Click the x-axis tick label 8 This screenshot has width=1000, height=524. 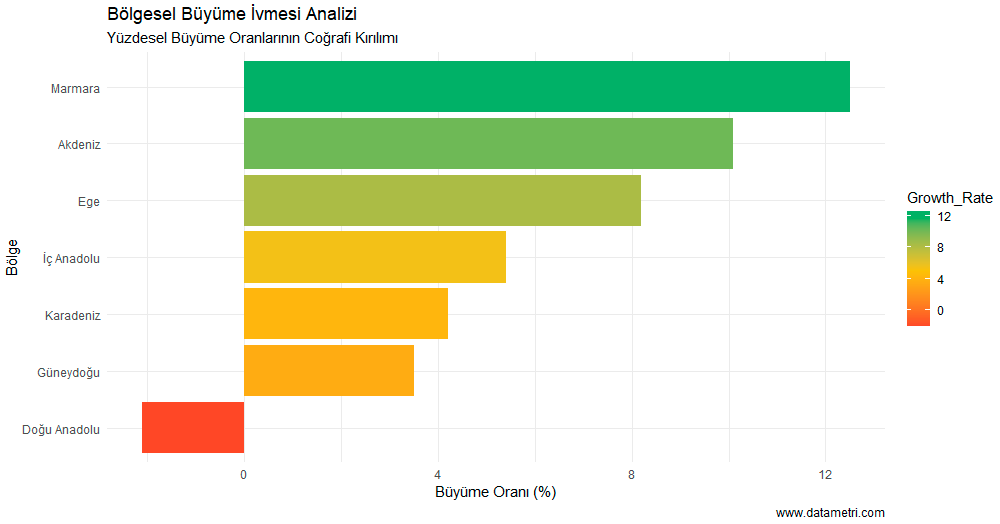click(x=632, y=474)
